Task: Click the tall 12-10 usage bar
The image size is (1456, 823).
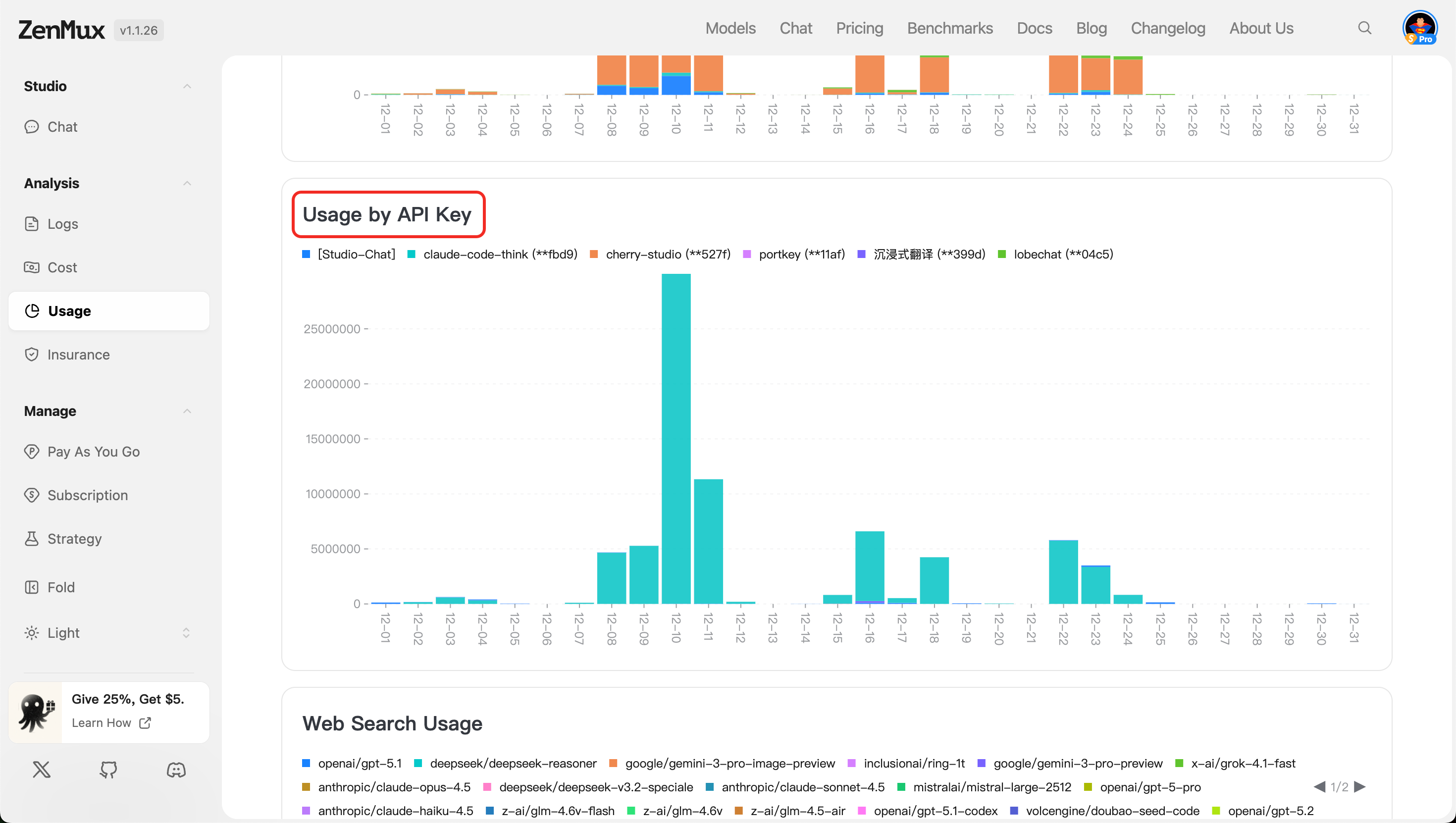Action: (x=676, y=439)
